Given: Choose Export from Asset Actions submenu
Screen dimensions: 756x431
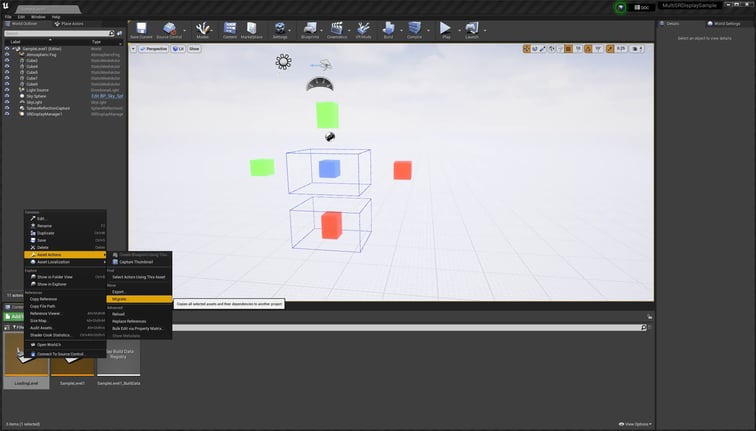Looking at the screenshot, I should 139,292.
